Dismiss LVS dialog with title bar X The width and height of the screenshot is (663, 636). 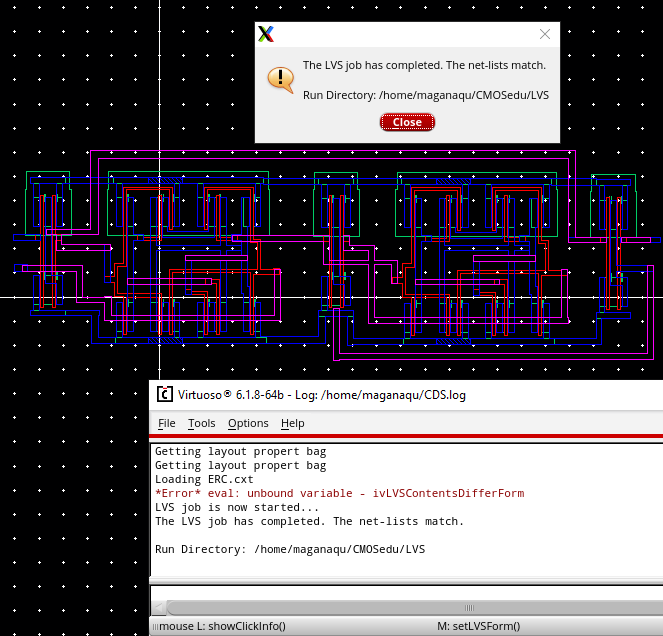[x=545, y=33]
